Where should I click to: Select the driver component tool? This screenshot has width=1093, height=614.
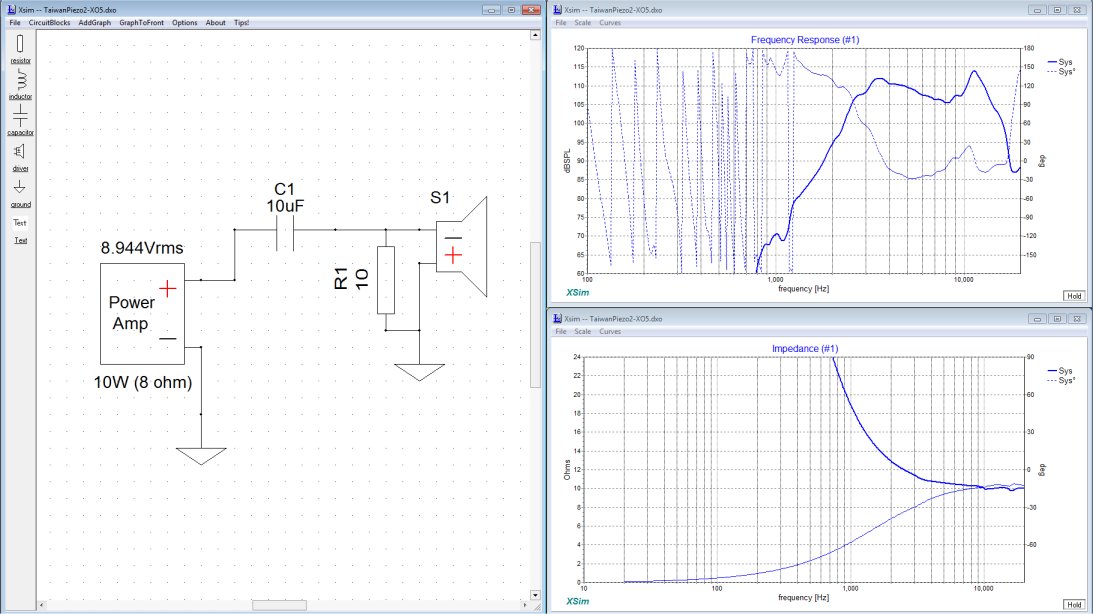tap(20, 156)
